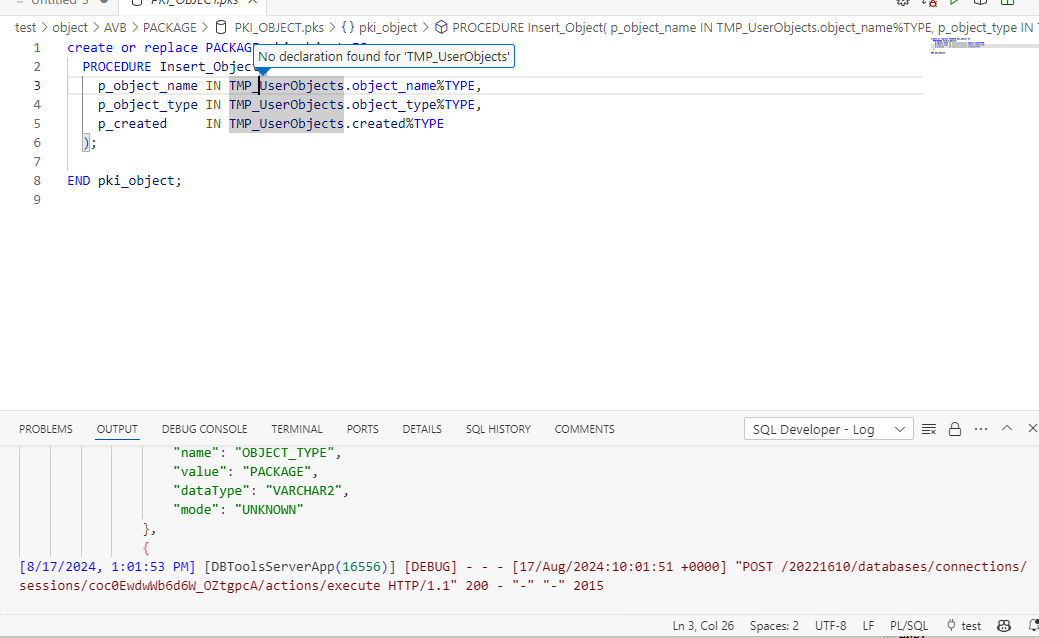
Task: Toggle lock scrolling in the Output panel
Action: pos(955,428)
